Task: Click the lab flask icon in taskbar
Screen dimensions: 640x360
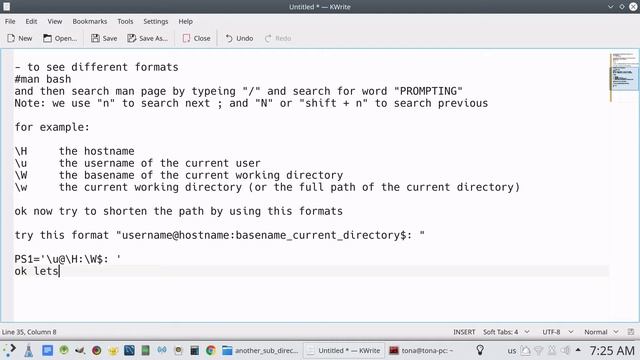Action: pos(29,351)
